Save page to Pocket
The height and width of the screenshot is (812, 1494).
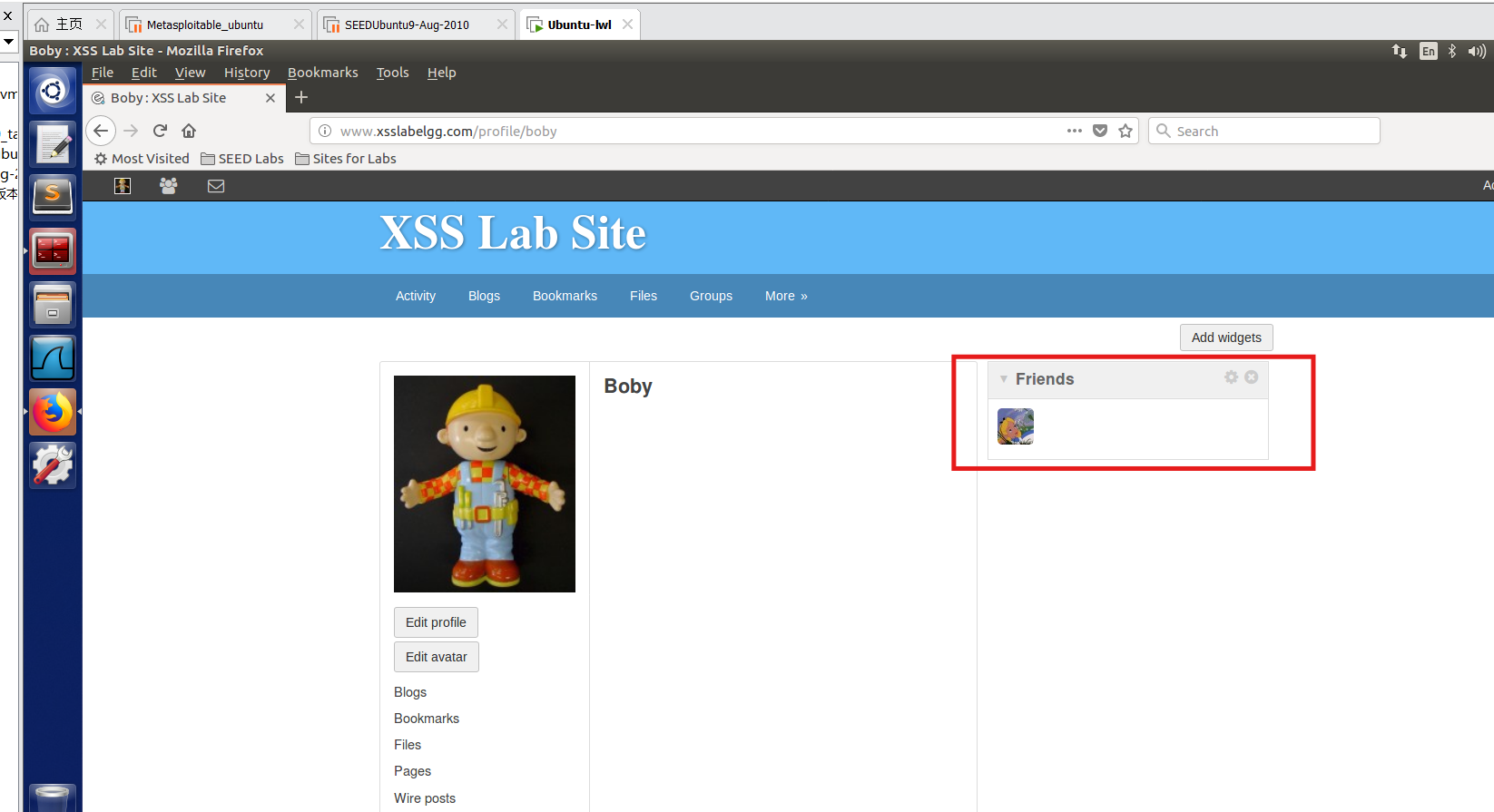[x=1100, y=131]
